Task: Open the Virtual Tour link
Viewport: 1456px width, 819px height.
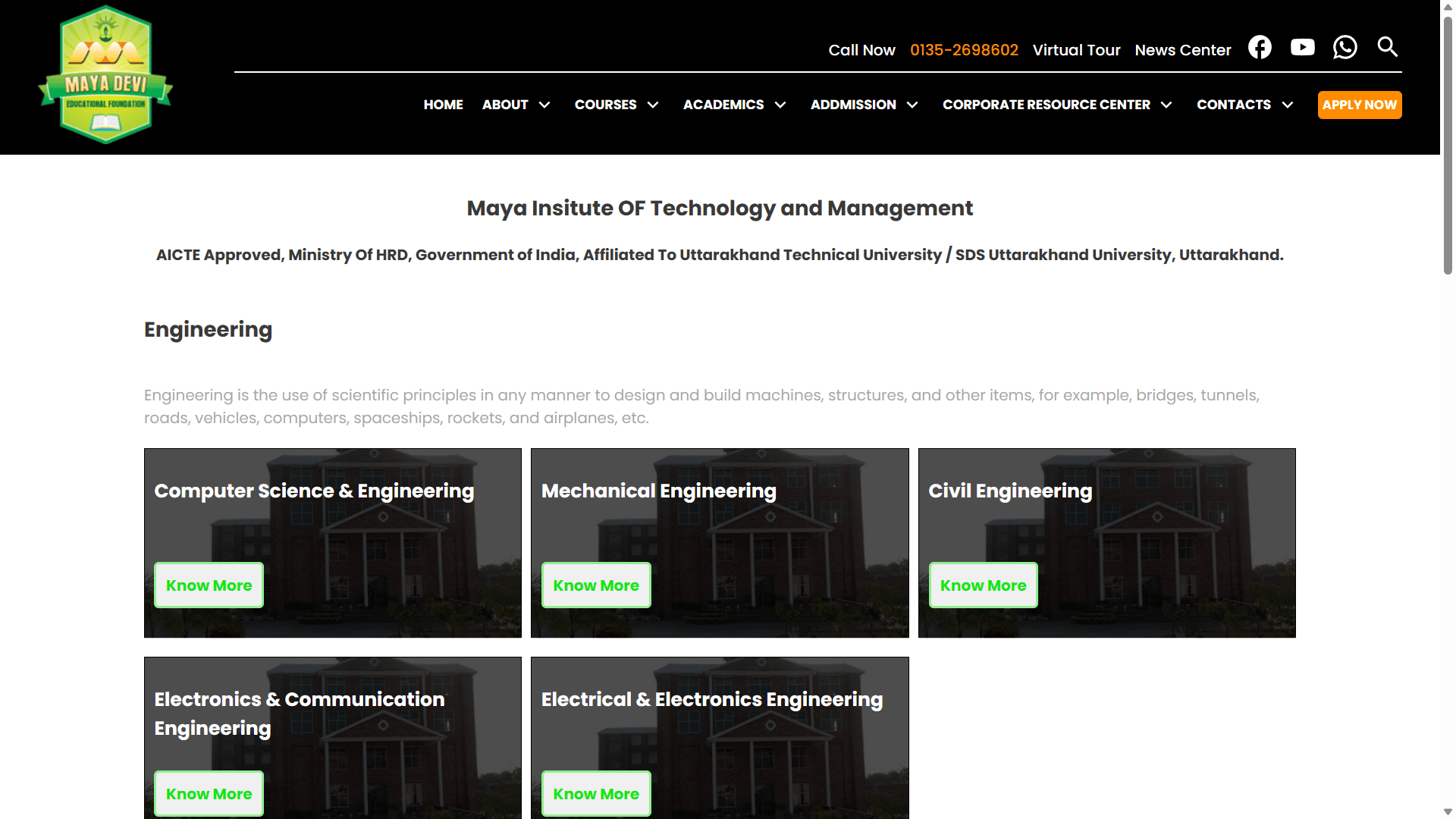Action: [x=1076, y=50]
